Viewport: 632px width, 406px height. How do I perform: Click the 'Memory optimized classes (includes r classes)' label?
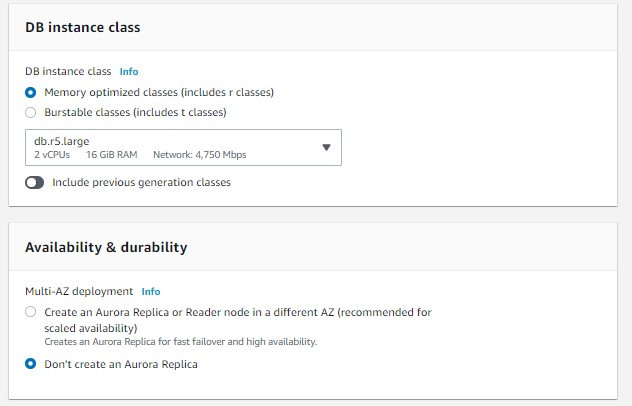(159, 92)
